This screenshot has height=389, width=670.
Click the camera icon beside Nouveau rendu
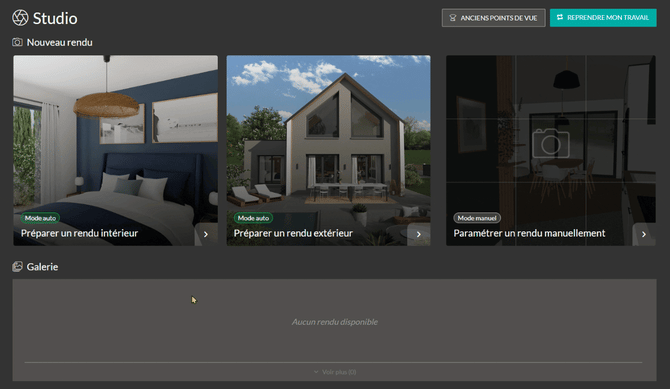point(18,42)
